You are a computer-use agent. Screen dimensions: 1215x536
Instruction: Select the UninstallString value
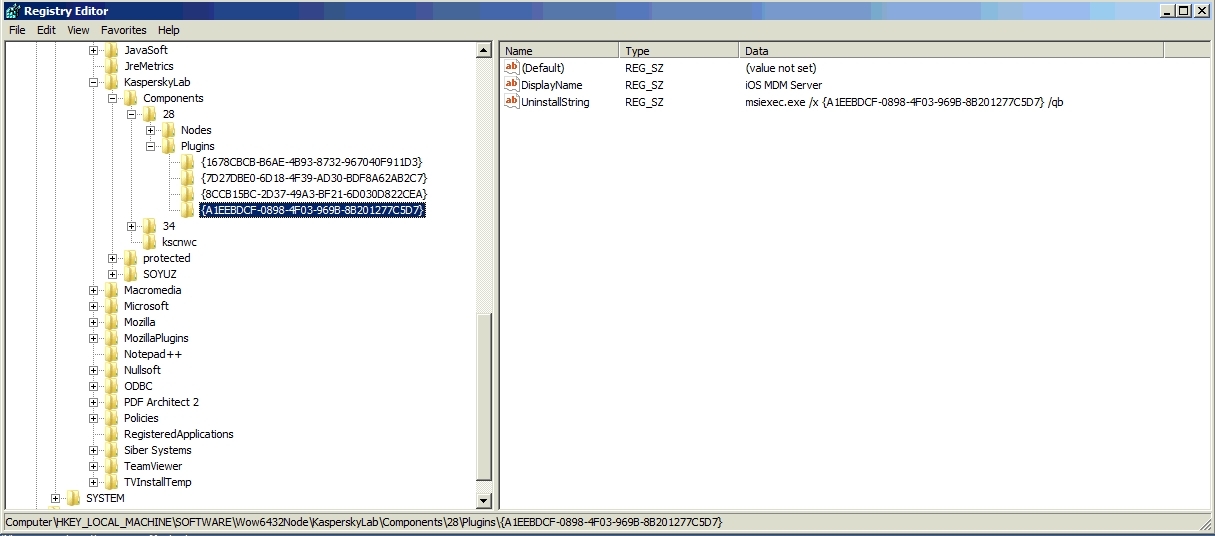point(555,102)
